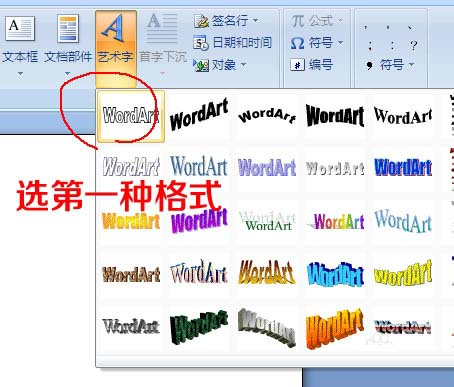
Task: Open the 签名行 dropdown arrow
Action: [x=255, y=21]
